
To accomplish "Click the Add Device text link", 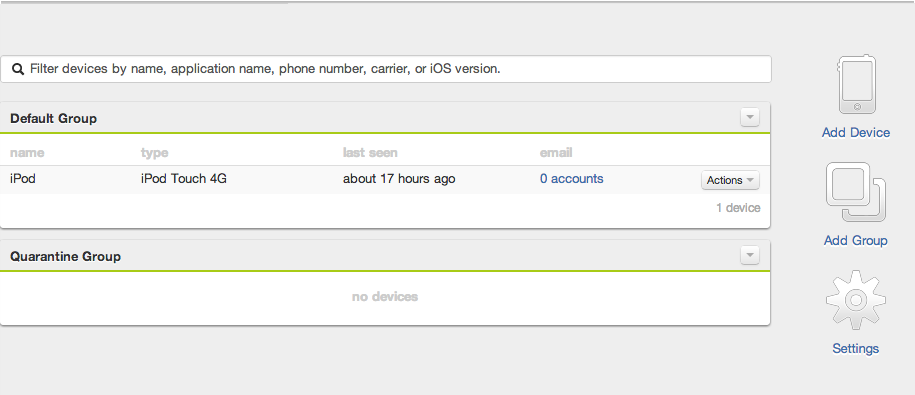I will click(856, 132).
